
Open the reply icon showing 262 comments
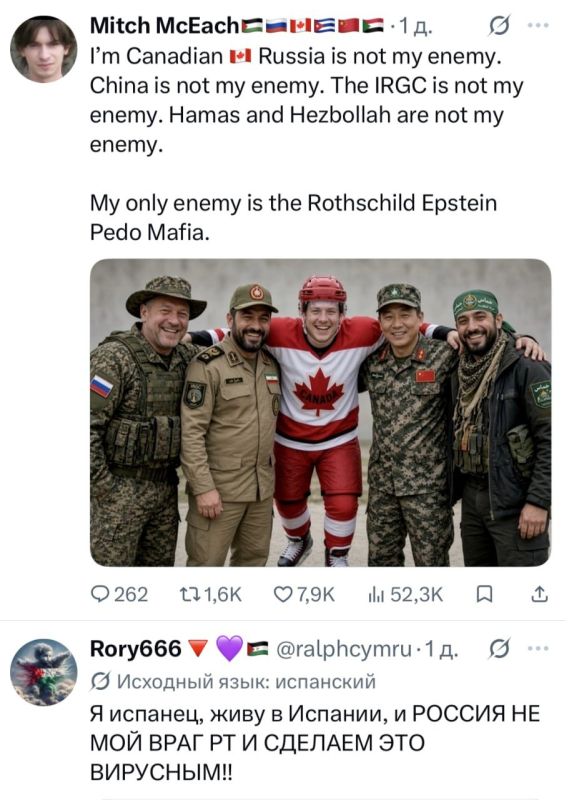click(x=119, y=594)
